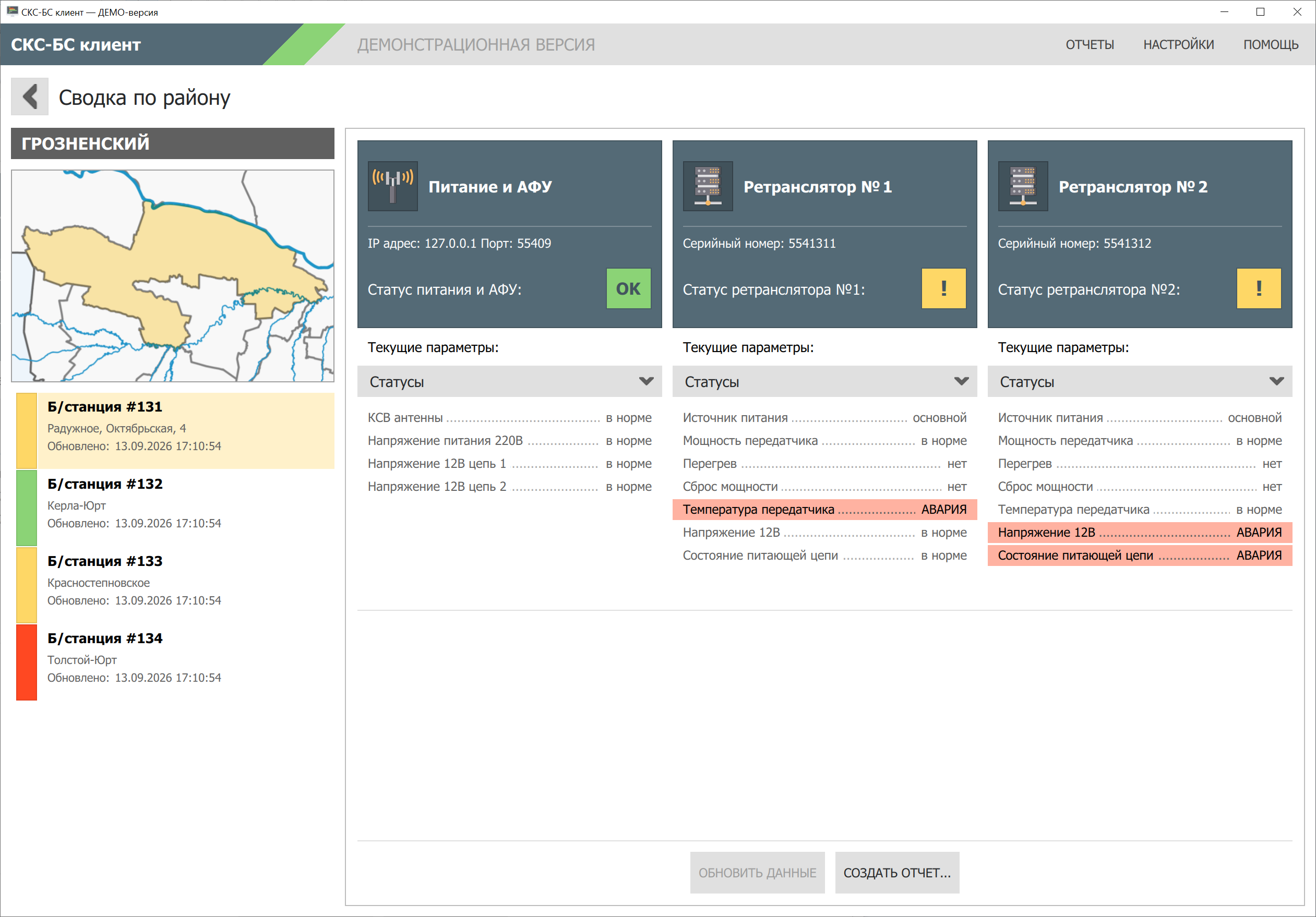Click the Температура передатчика АВАРИЯ row of Ретранслятор №1

pyautogui.click(x=825, y=510)
